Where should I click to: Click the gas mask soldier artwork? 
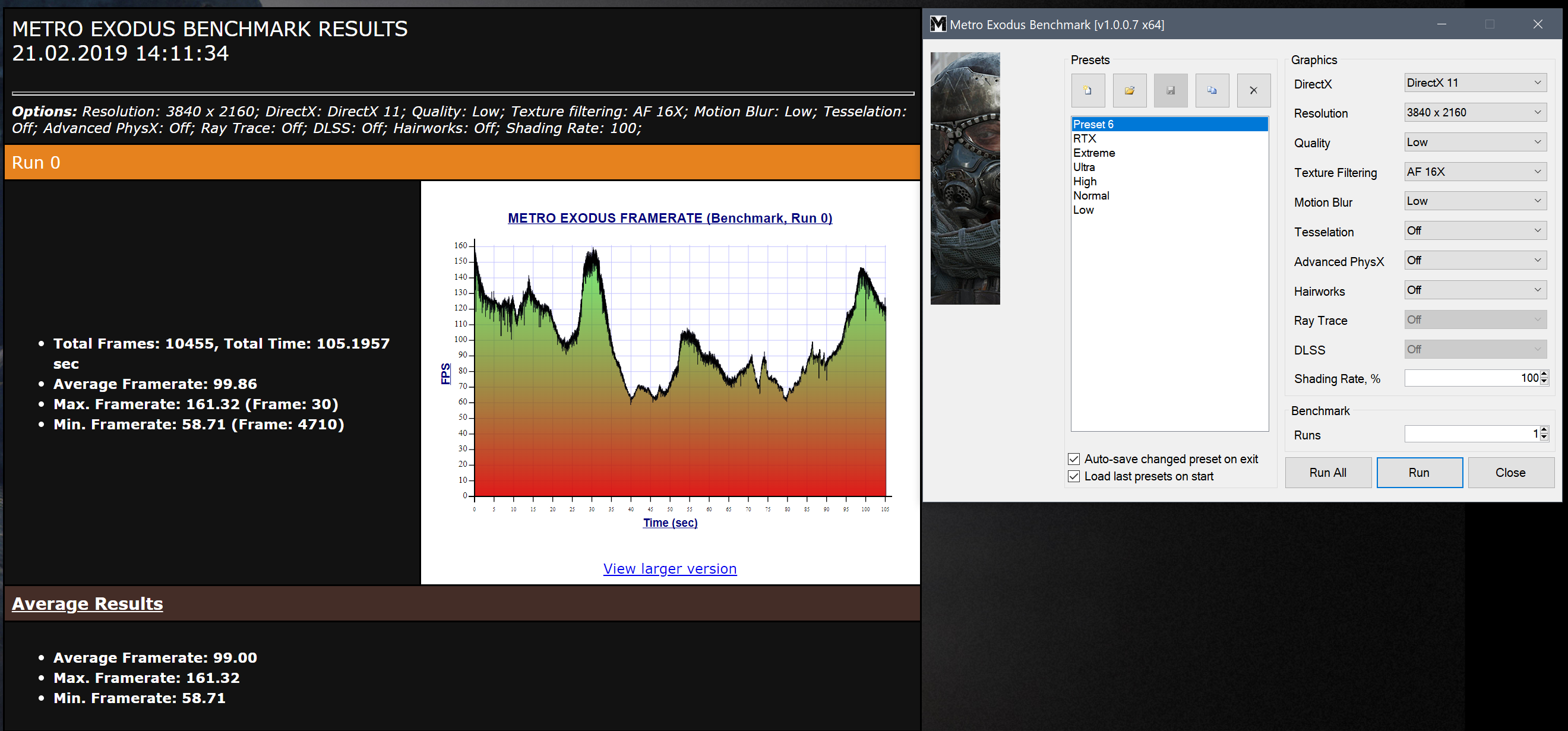[965, 178]
